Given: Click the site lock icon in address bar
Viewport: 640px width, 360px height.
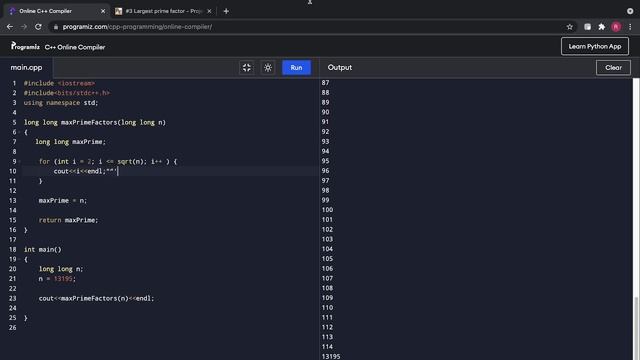Looking at the screenshot, I should pyautogui.click(x=56, y=27).
